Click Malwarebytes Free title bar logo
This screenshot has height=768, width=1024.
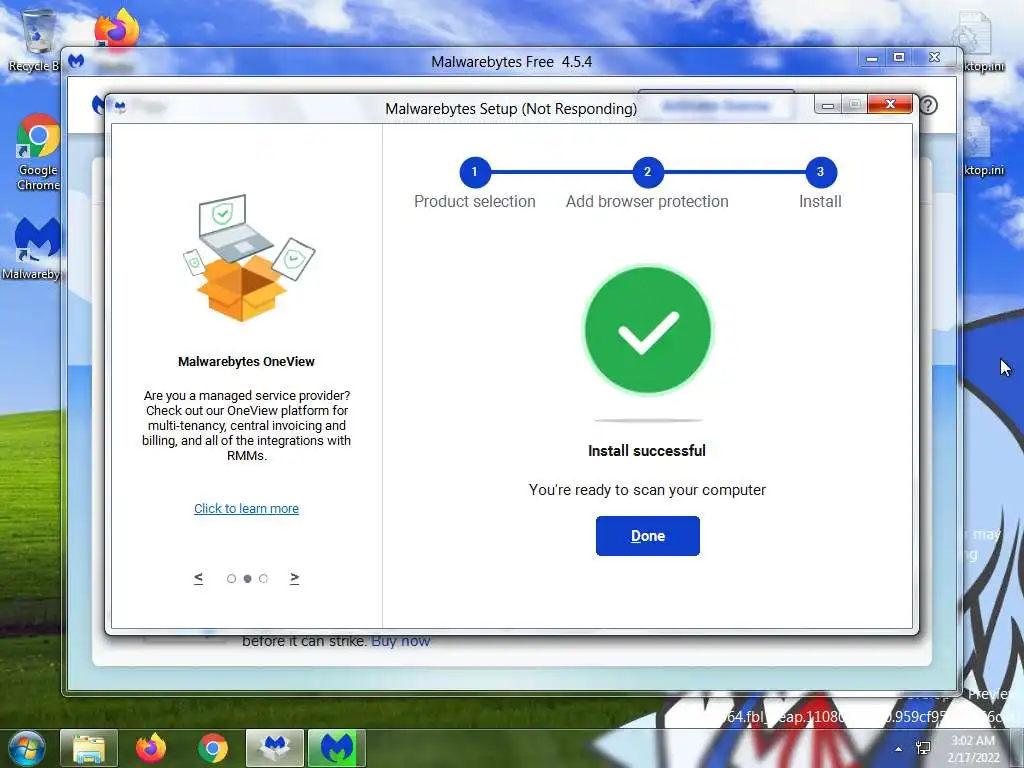point(76,61)
